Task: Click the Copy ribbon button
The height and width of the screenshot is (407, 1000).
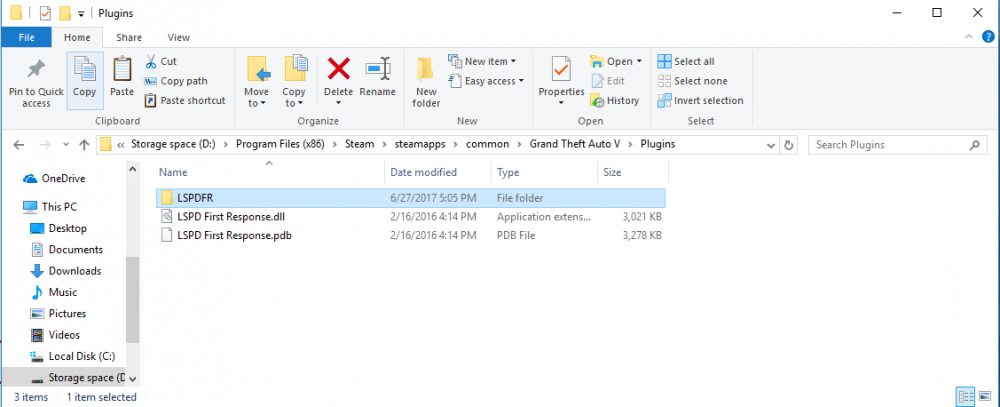Action: pos(84,80)
